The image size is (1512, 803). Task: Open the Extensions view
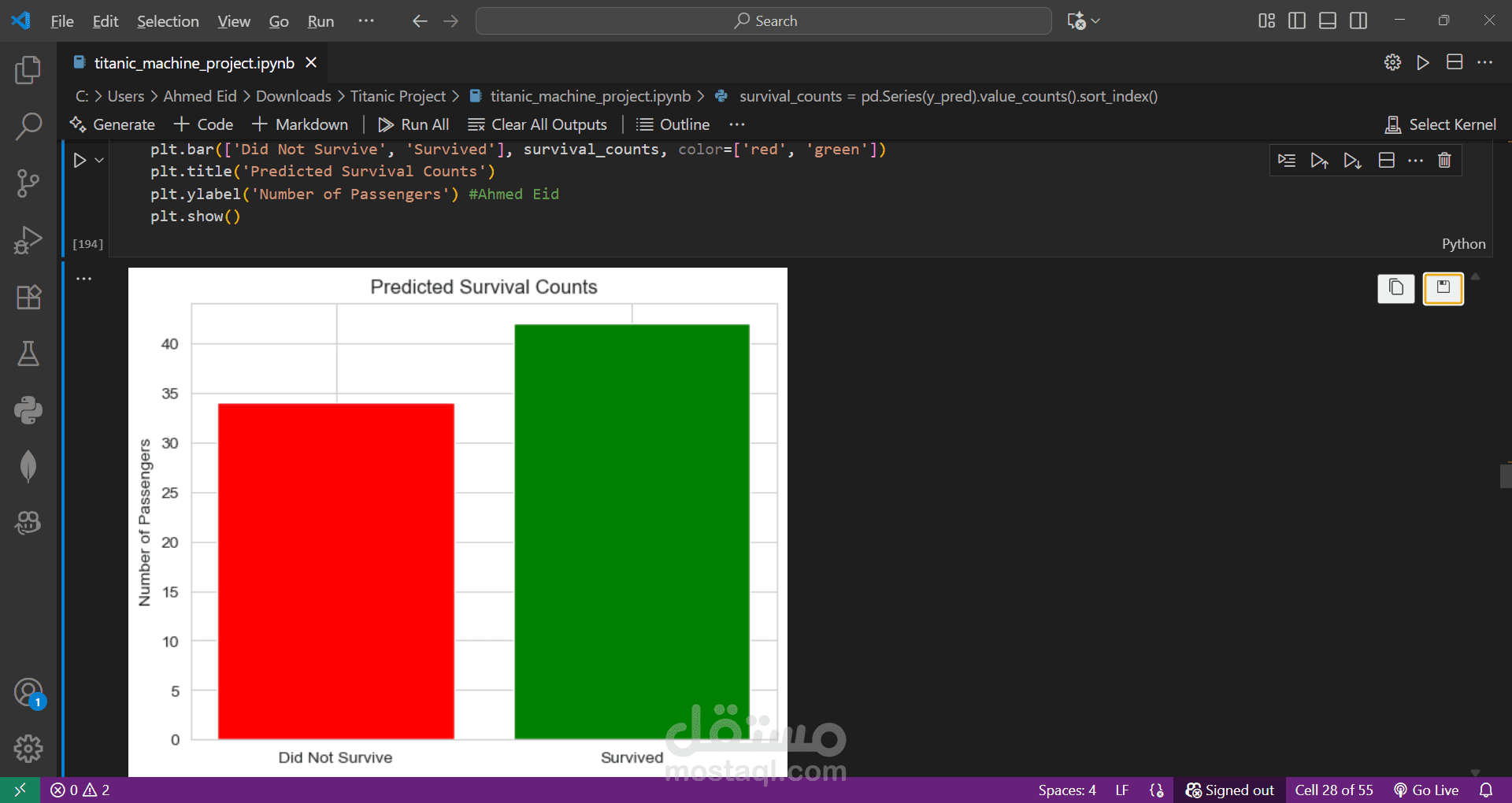coord(28,297)
